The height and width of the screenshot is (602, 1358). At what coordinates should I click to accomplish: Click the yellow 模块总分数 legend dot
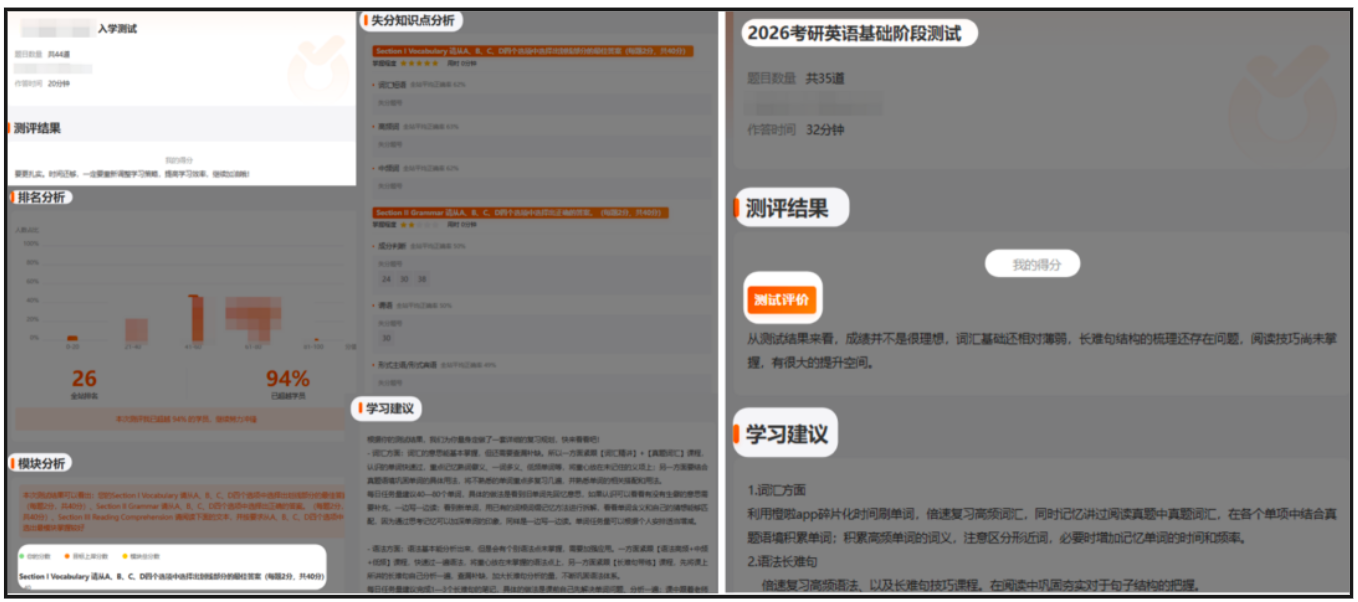click(125, 556)
